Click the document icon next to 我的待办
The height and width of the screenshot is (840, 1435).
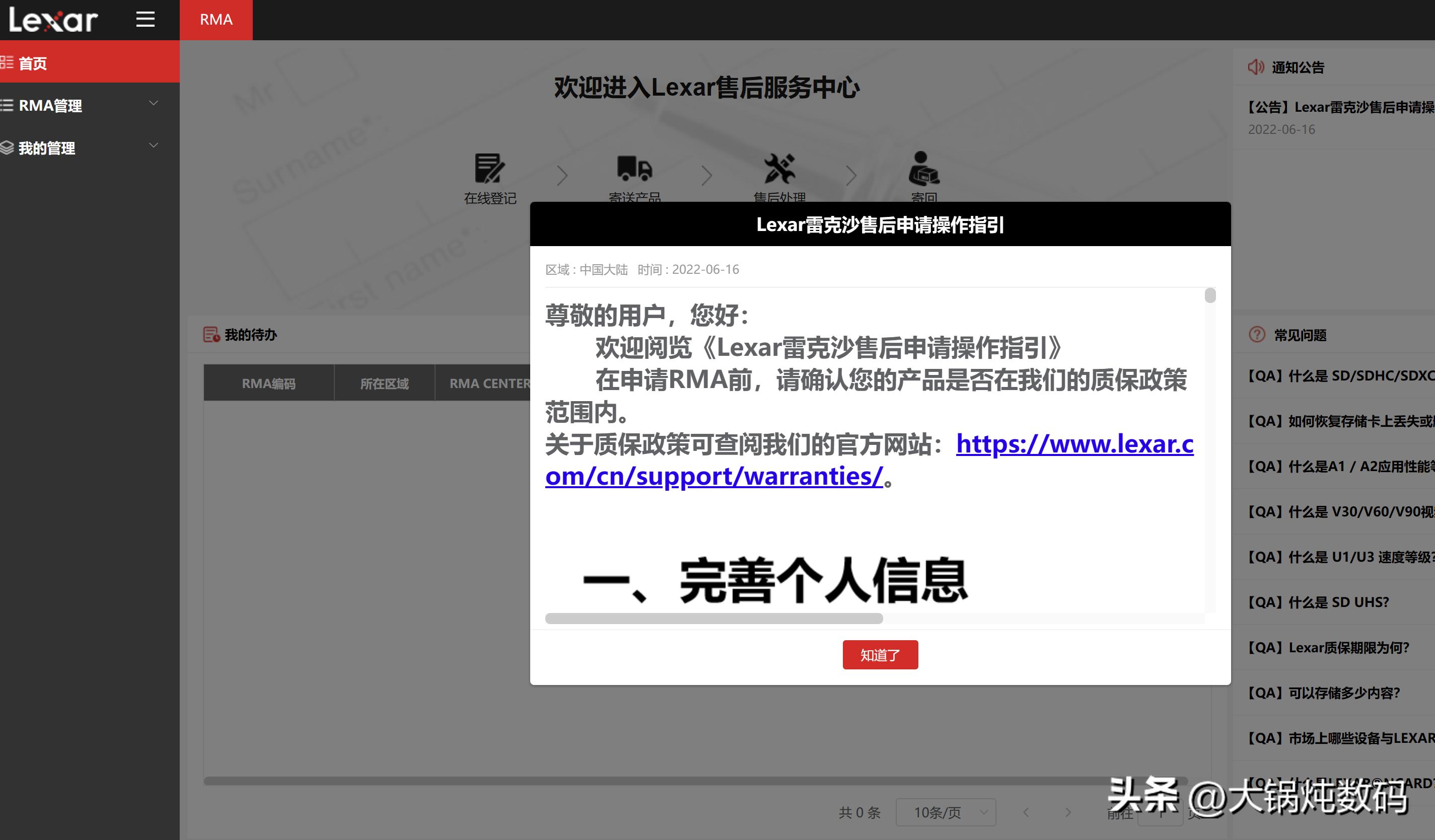point(210,335)
